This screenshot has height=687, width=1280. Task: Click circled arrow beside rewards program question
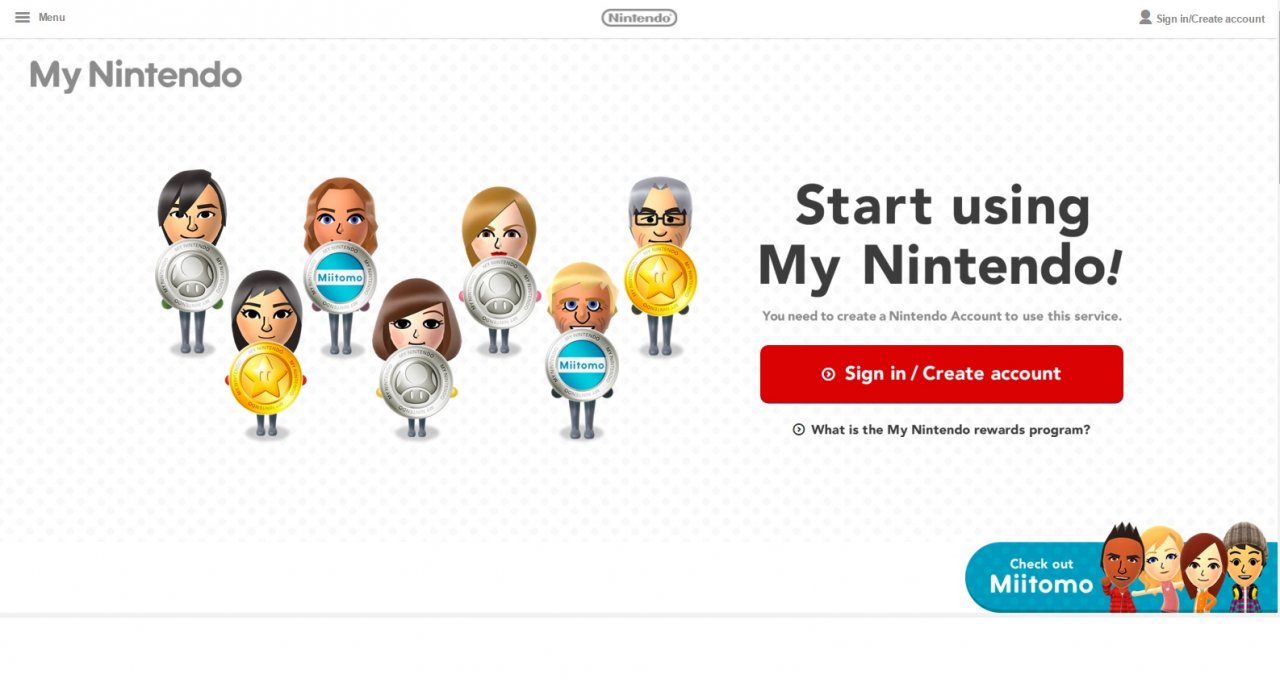799,430
